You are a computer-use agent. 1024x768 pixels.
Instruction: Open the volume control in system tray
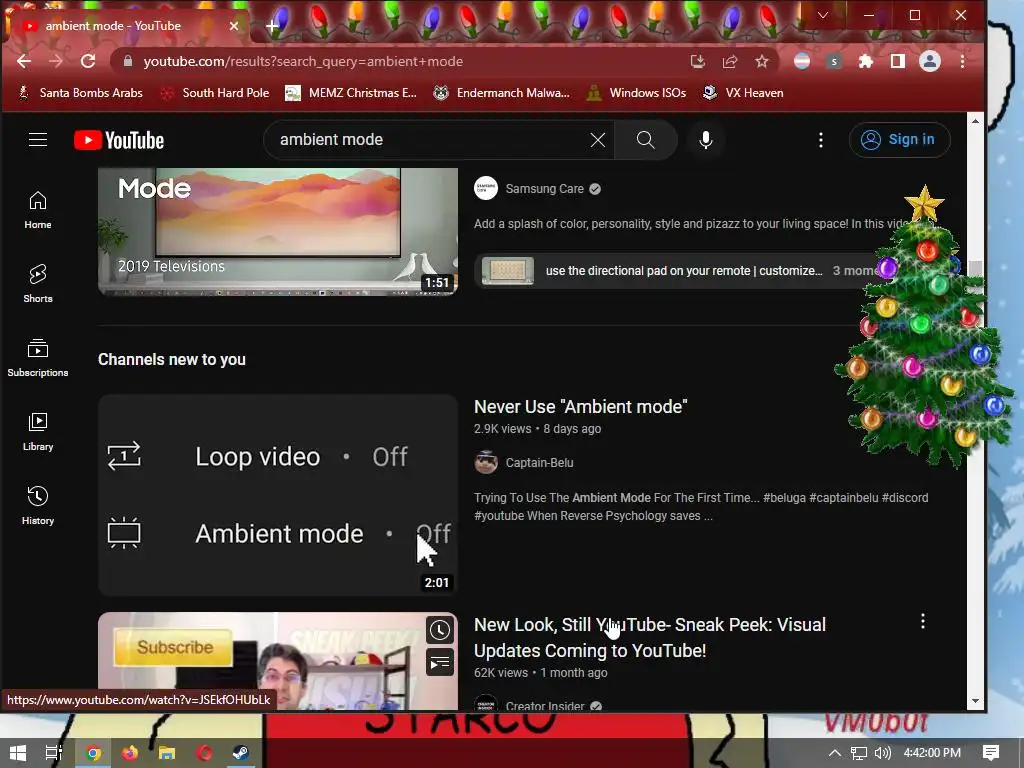883,753
